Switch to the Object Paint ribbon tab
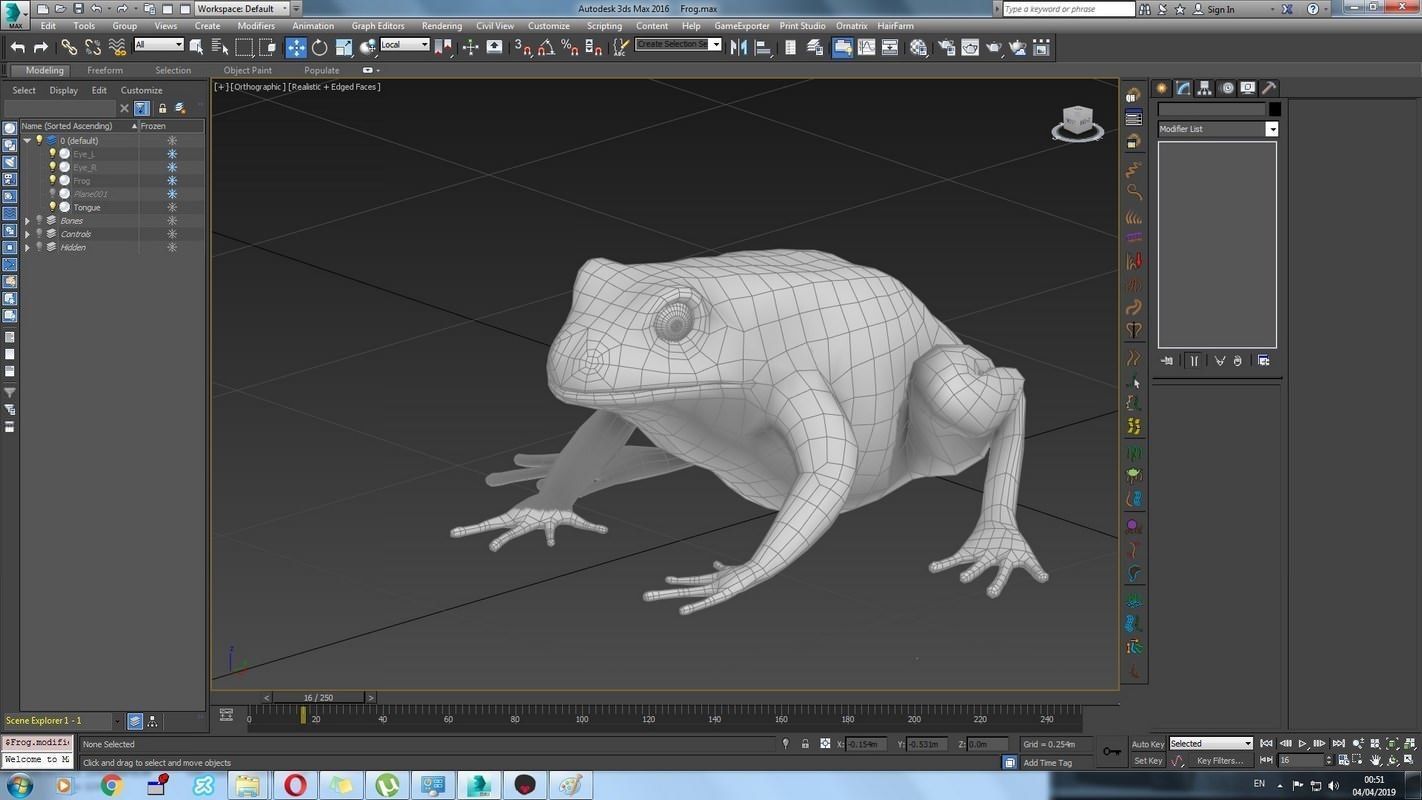The width and height of the screenshot is (1422, 800). click(x=248, y=71)
